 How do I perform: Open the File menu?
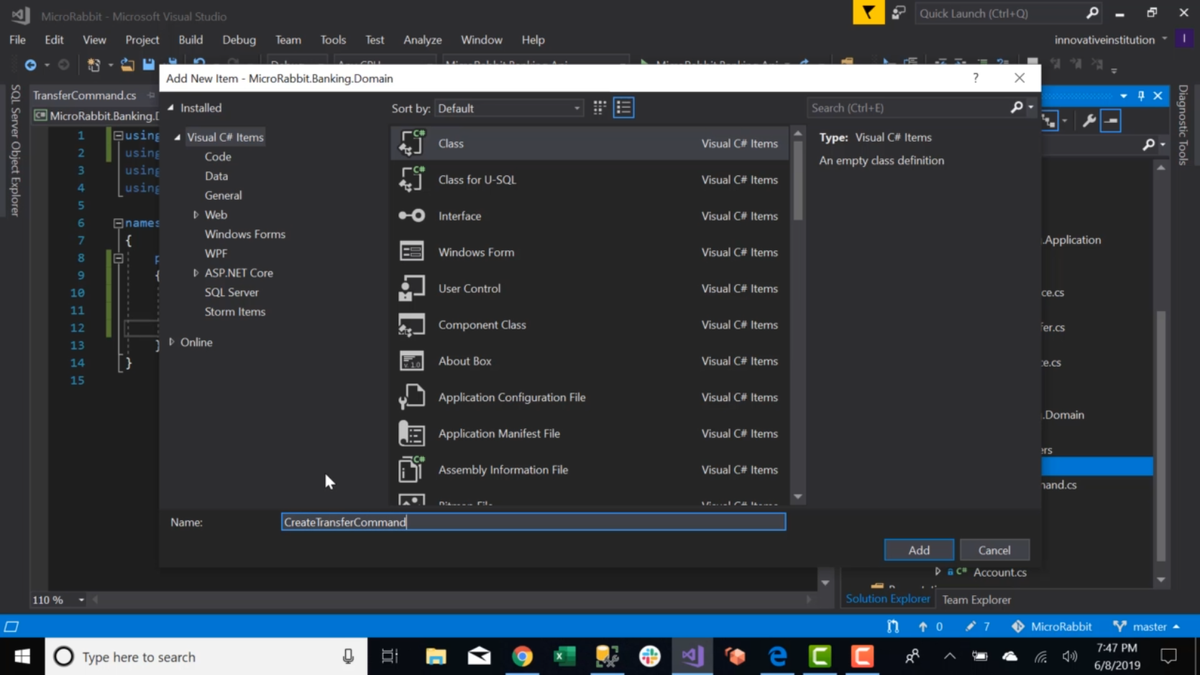pos(18,40)
